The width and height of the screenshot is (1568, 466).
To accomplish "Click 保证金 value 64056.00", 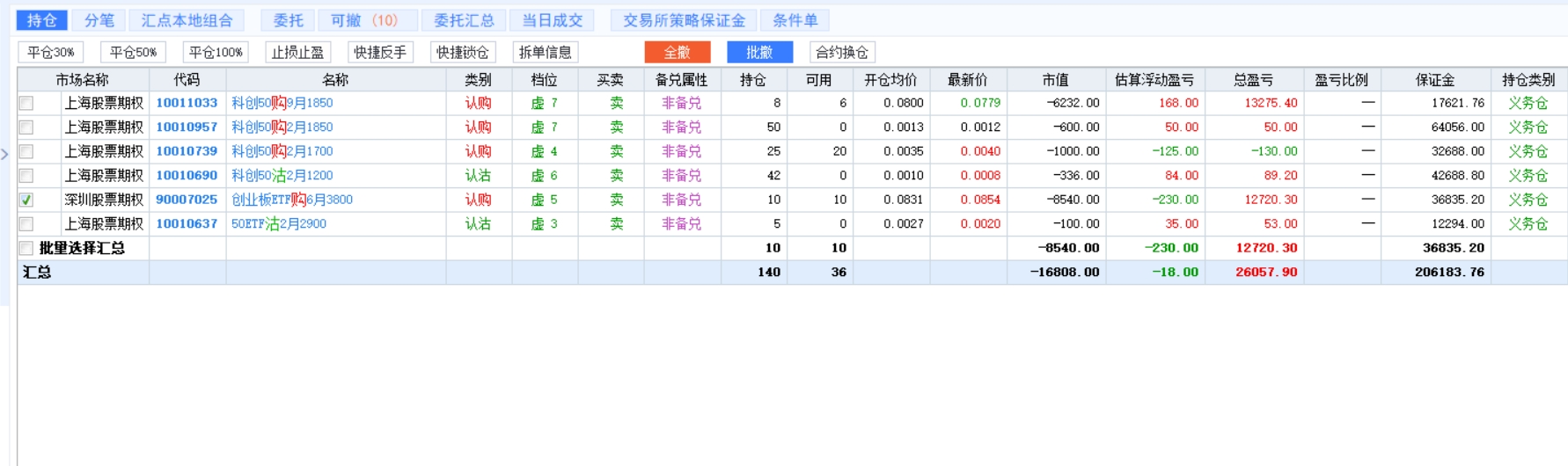I will click(1457, 127).
